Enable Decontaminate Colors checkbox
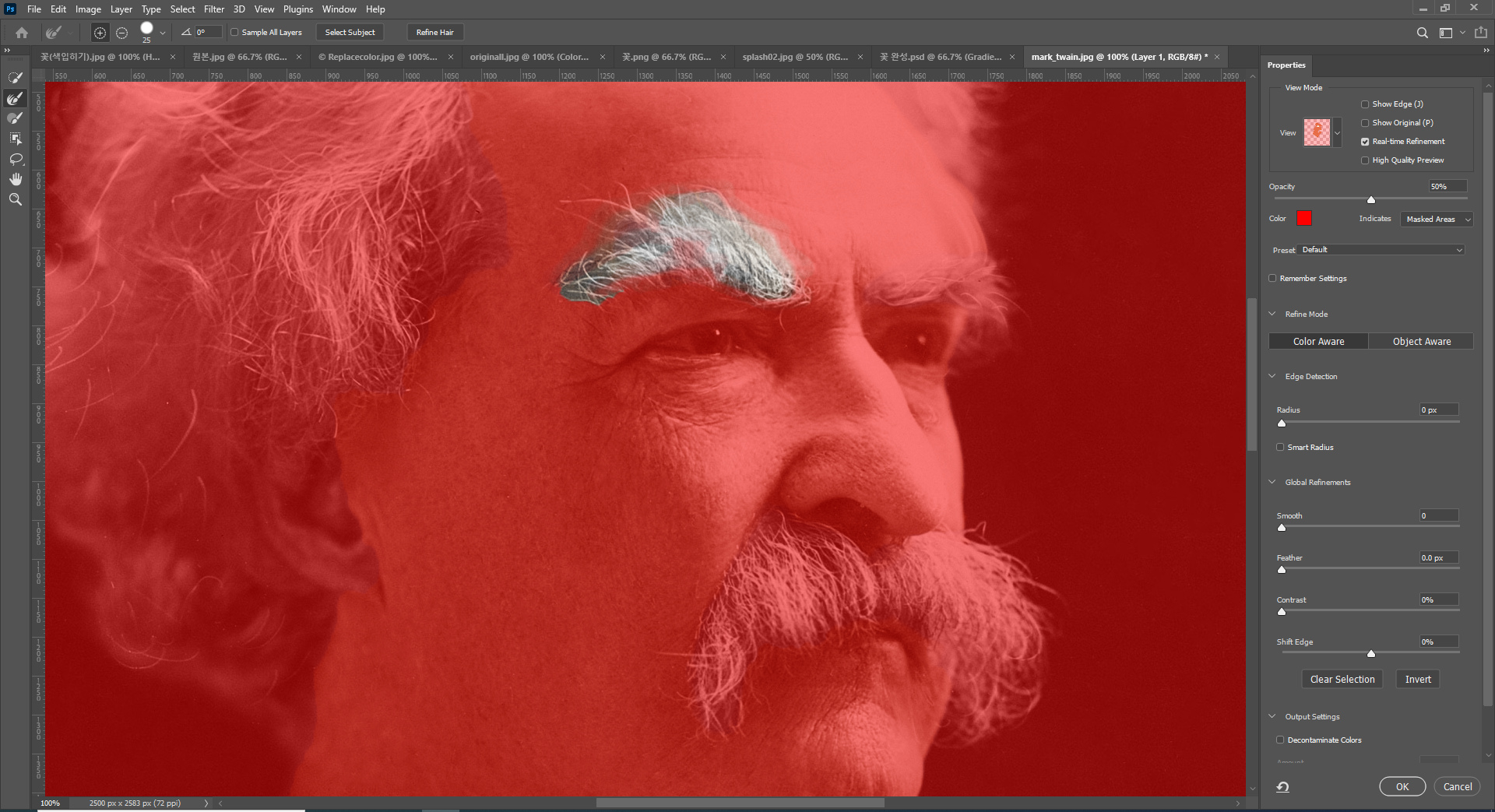The width and height of the screenshot is (1495, 812). pos(1280,740)
